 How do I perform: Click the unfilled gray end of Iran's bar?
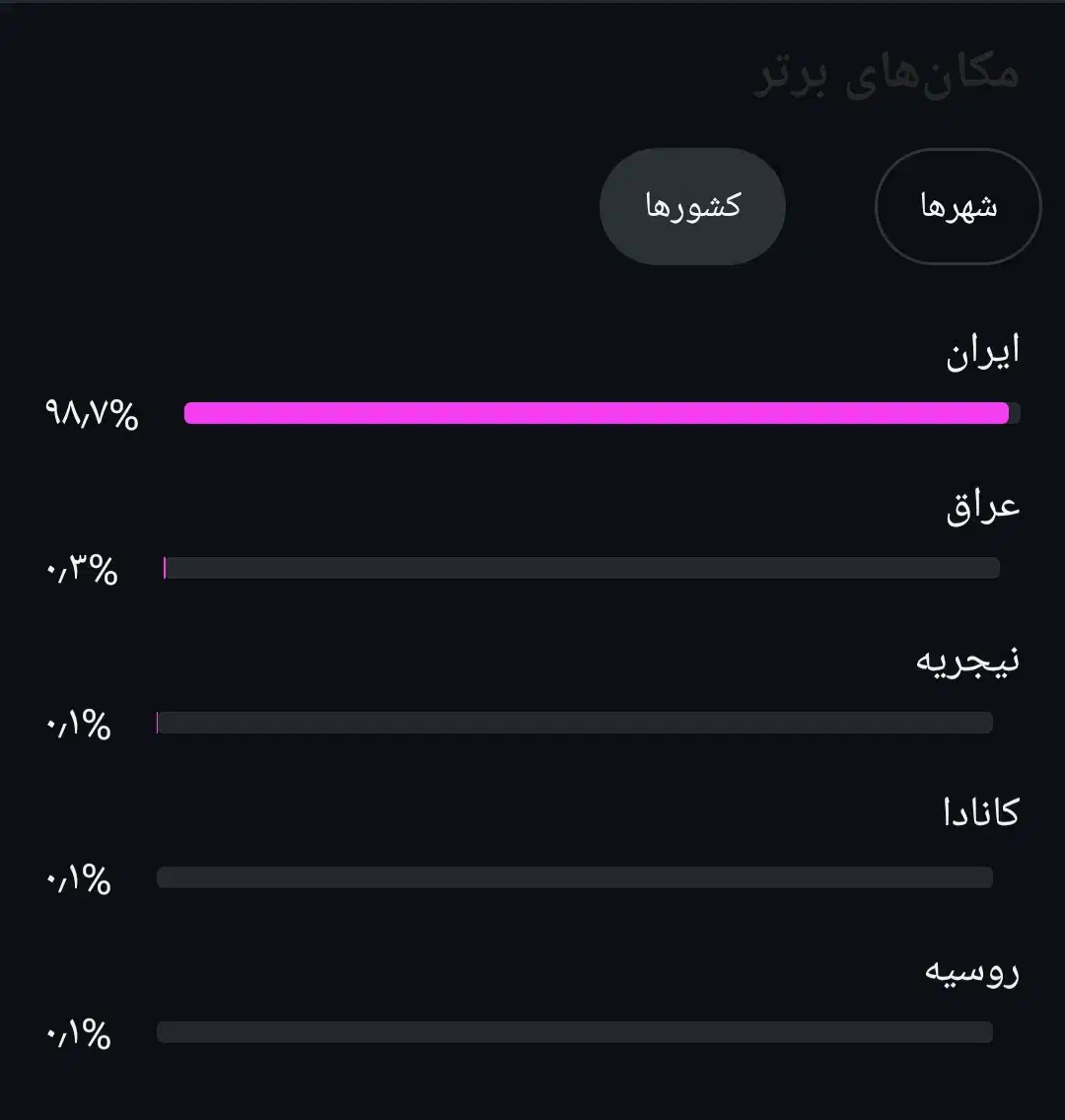1015,413
